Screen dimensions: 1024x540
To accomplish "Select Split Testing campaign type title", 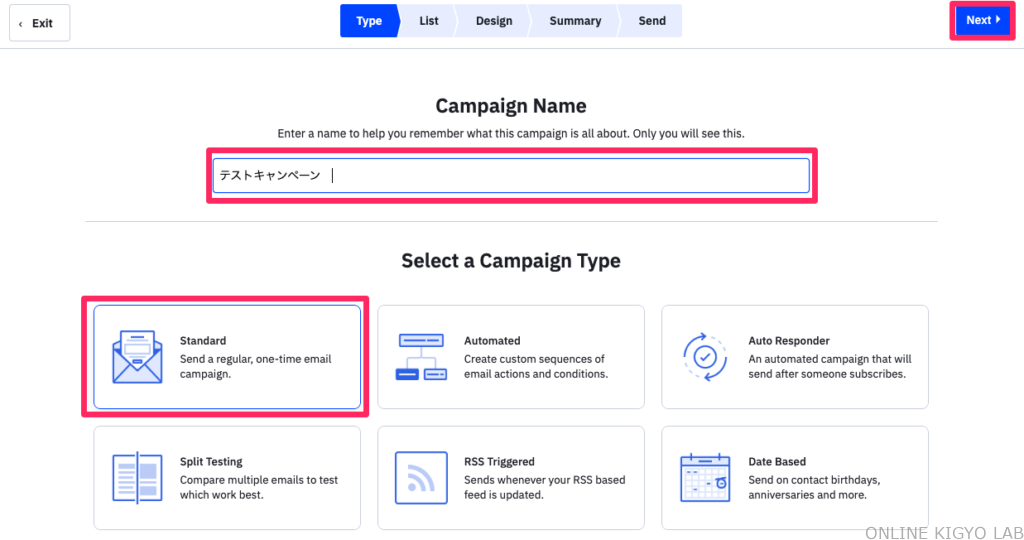I will (211, 462).
